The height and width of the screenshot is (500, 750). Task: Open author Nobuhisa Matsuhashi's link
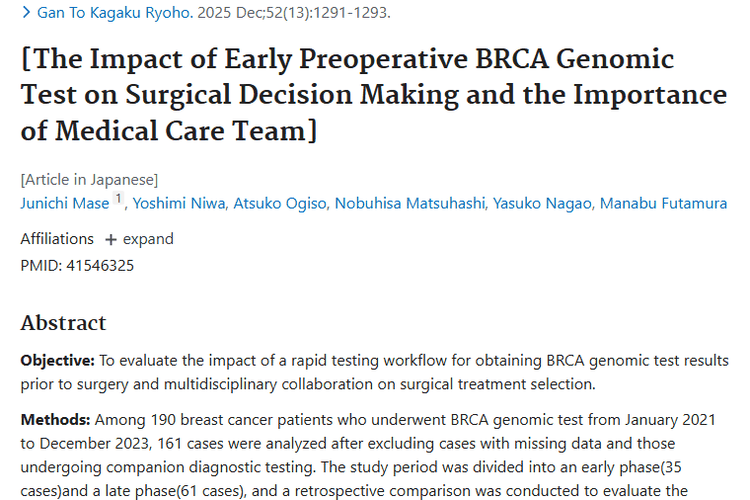click(x=410, y=204)
